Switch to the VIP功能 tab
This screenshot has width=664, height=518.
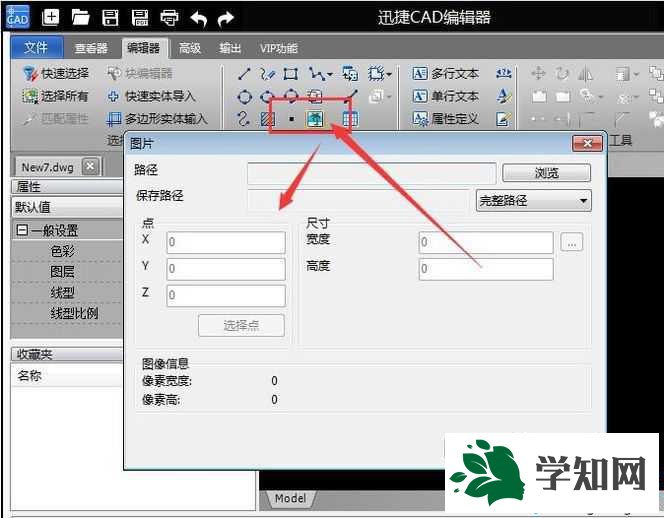pos(279,48)
